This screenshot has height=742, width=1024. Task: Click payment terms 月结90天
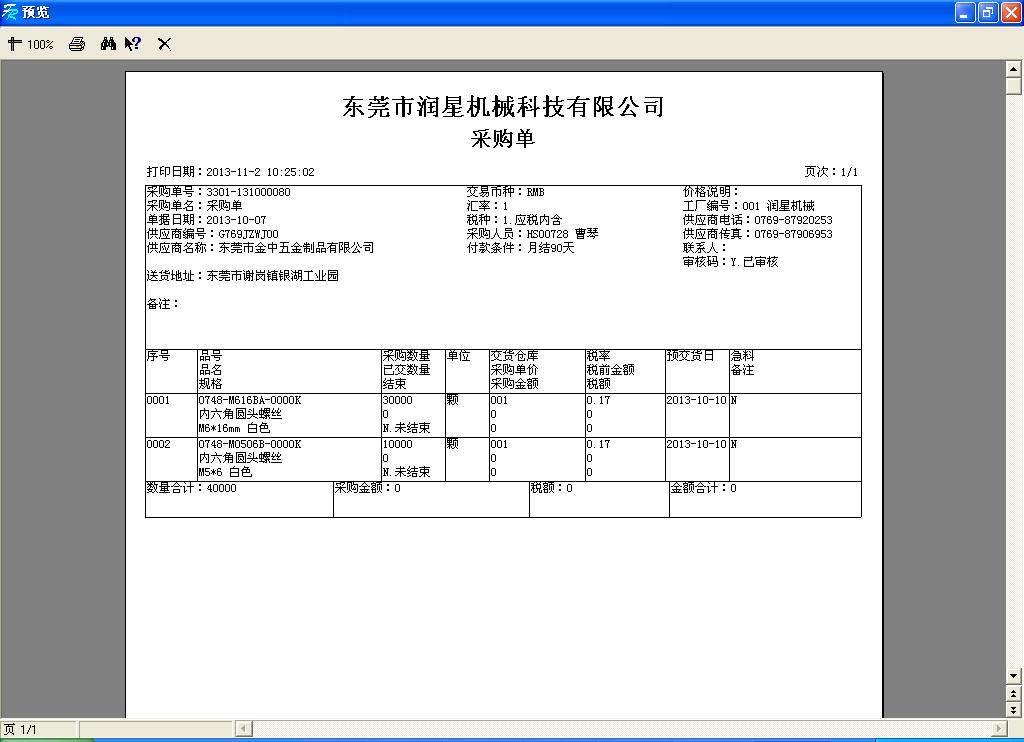click(x=551, y=248)
